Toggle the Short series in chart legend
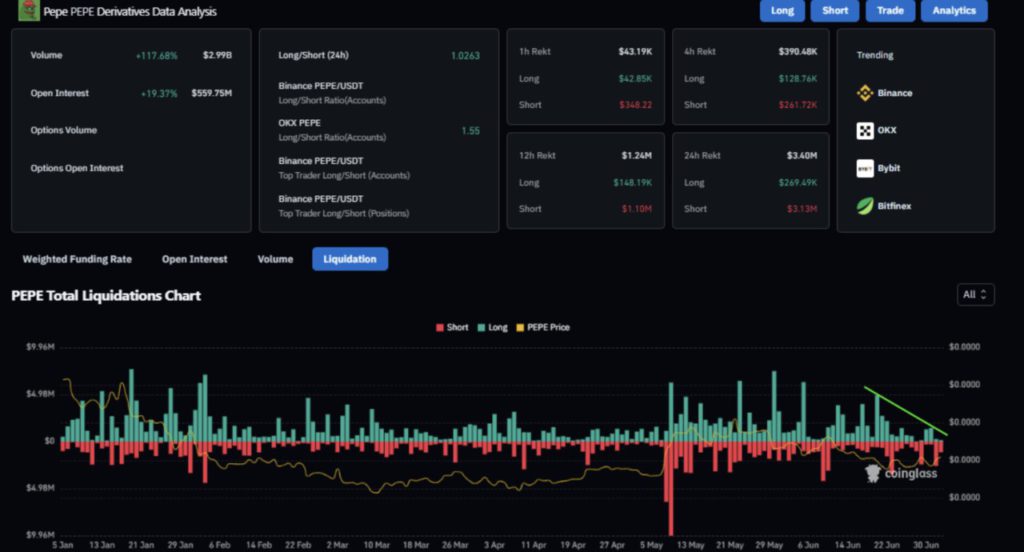 tap(452, 327)
